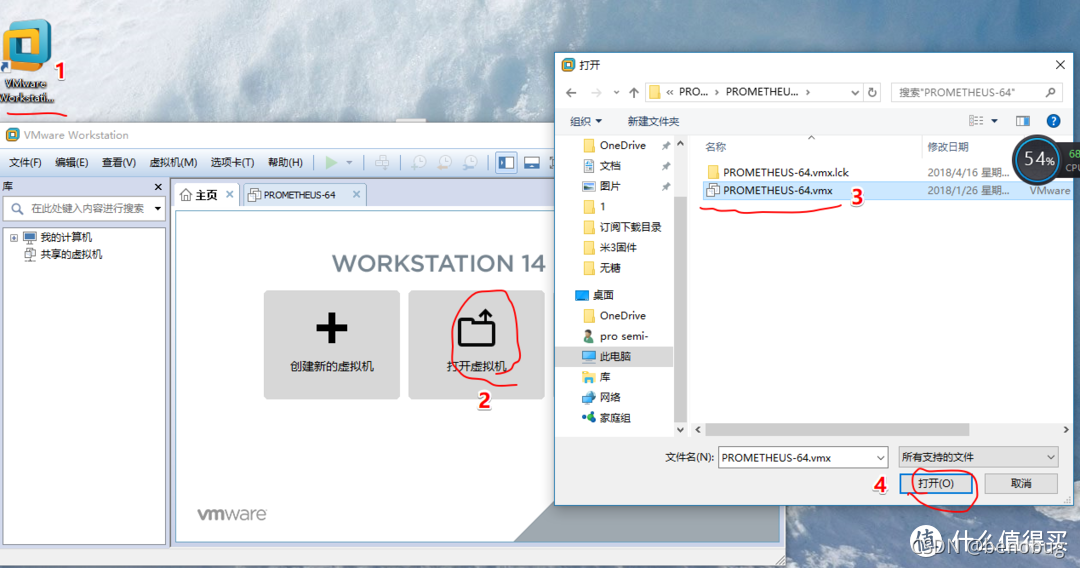
Task: Click the 打开(O) button
Action: [936, 483]
